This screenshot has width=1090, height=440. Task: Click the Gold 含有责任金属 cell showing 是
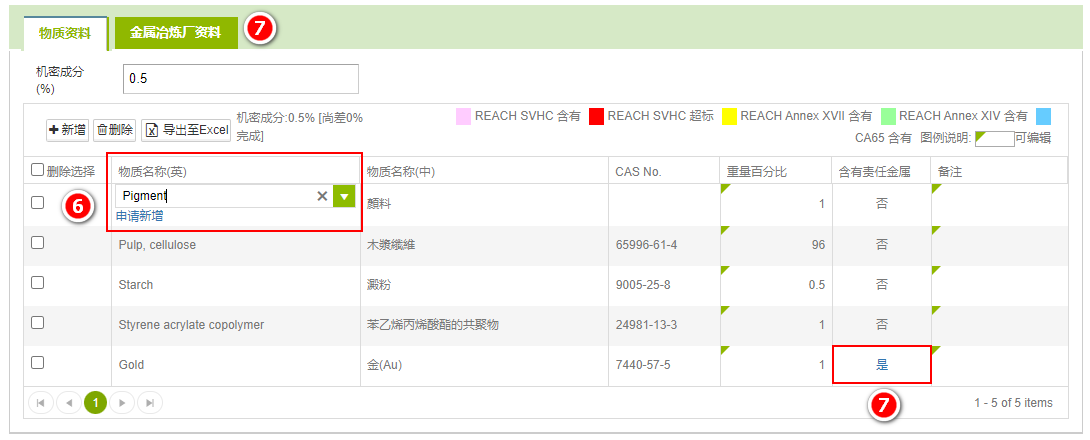[881, 365]
